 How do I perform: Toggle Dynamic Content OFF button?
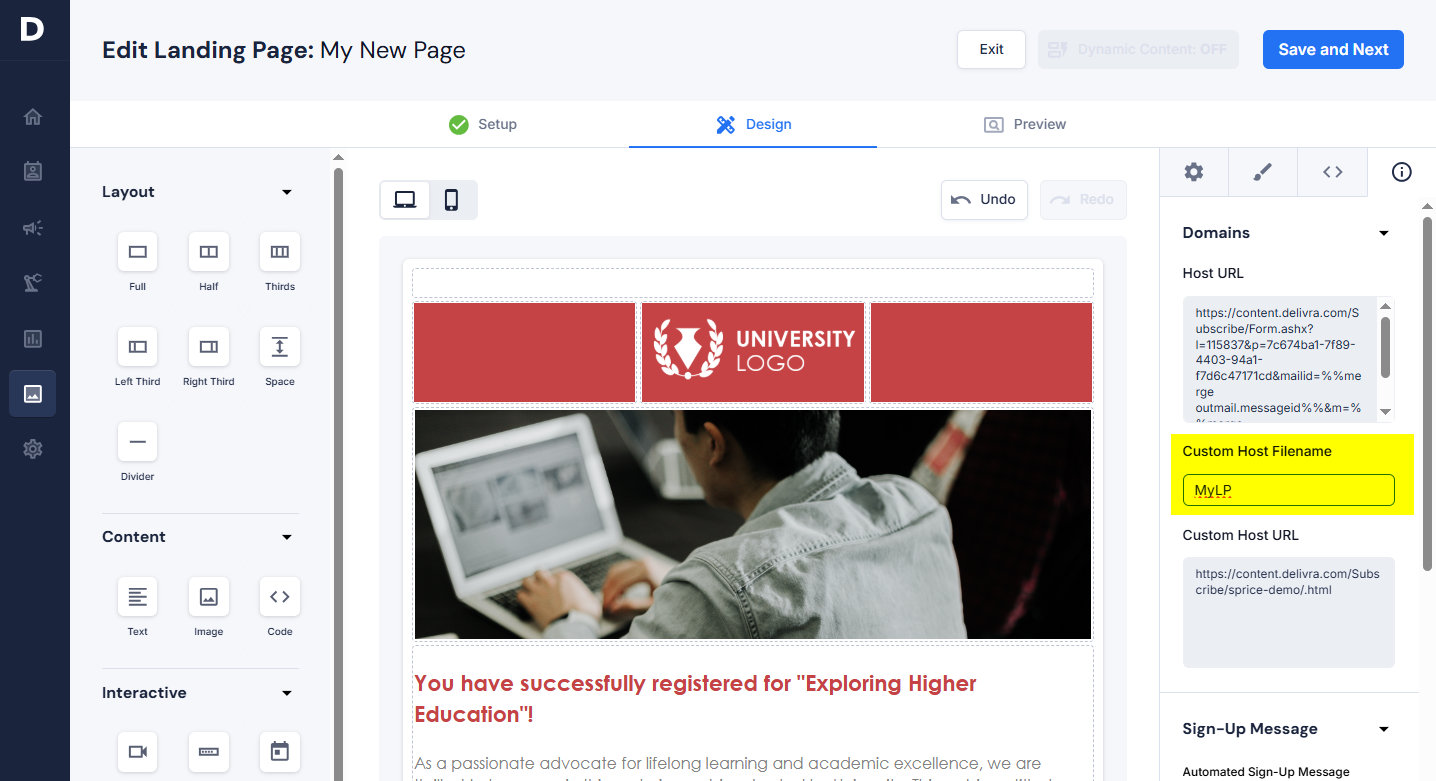[x=1138, y=49]
